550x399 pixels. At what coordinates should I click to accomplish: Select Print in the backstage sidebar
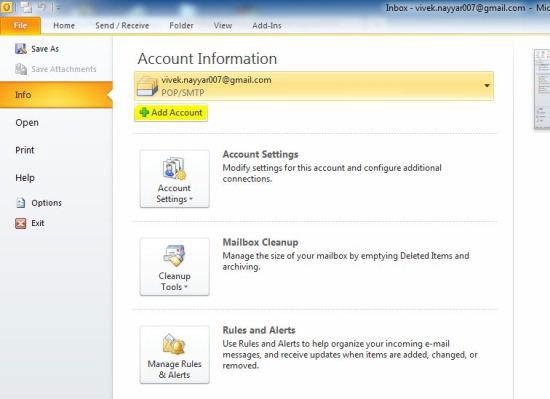coord(25,150)
